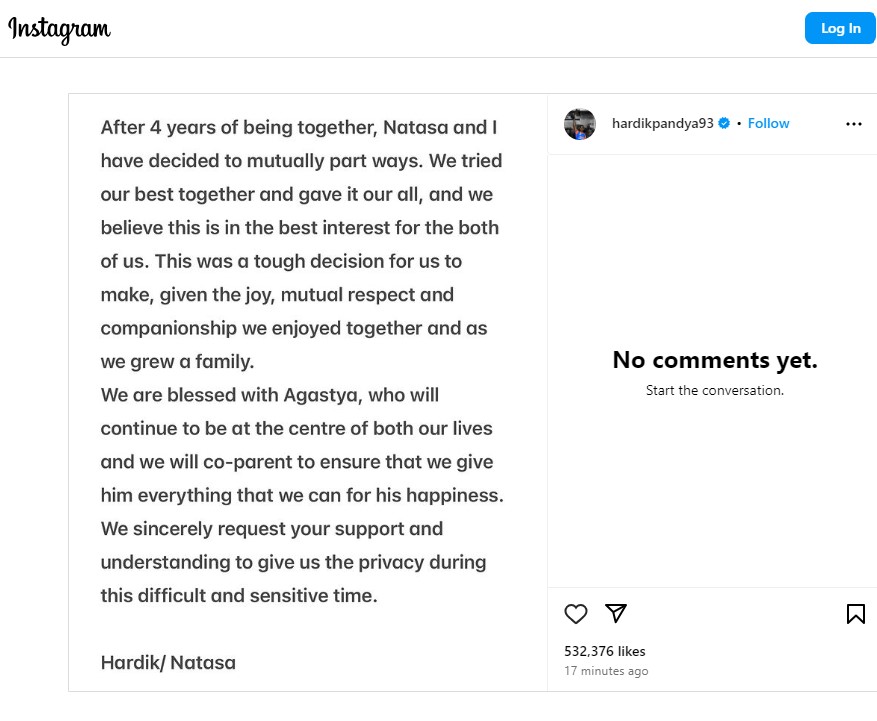
Task: Click the 17 minutes ago timestamp
Action: tap(606, 671)
